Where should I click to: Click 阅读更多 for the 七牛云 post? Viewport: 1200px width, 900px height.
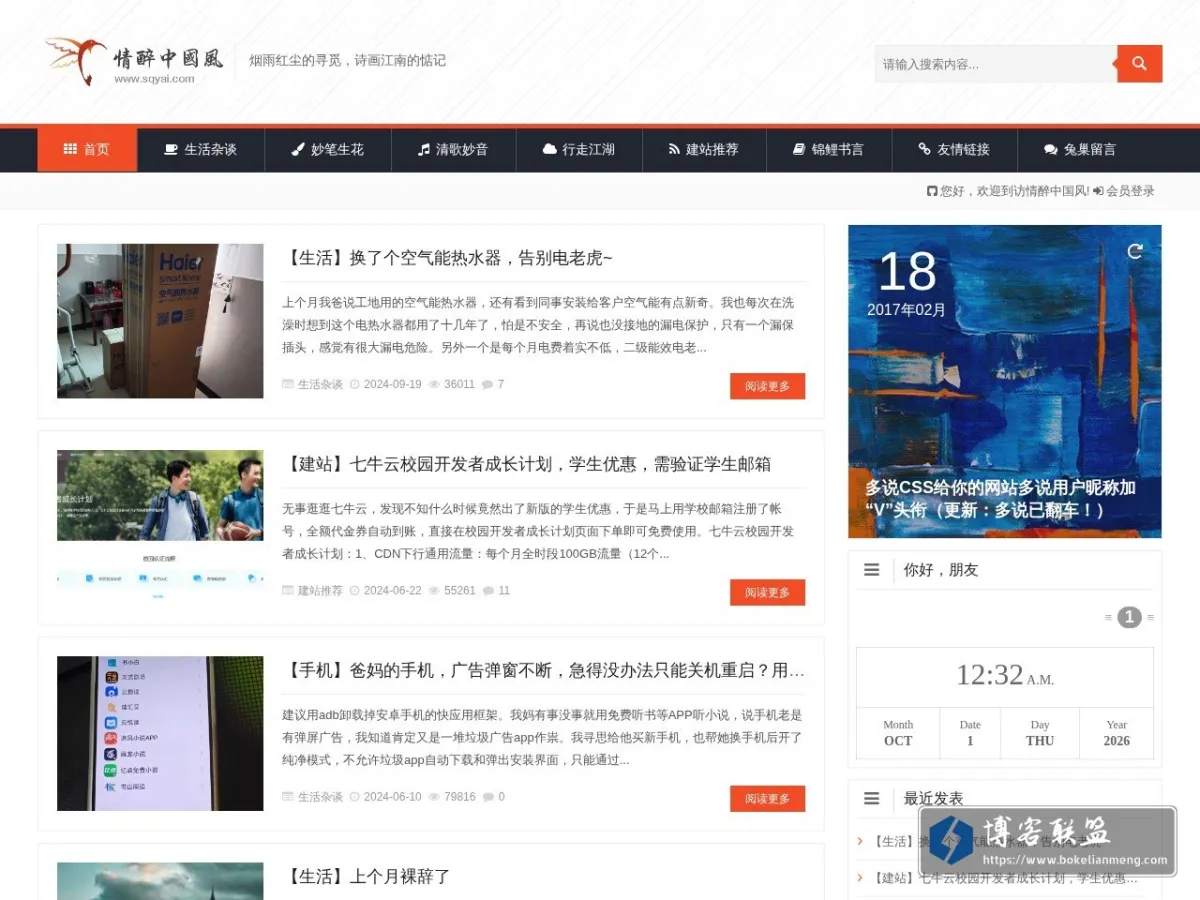click(767, 592)
